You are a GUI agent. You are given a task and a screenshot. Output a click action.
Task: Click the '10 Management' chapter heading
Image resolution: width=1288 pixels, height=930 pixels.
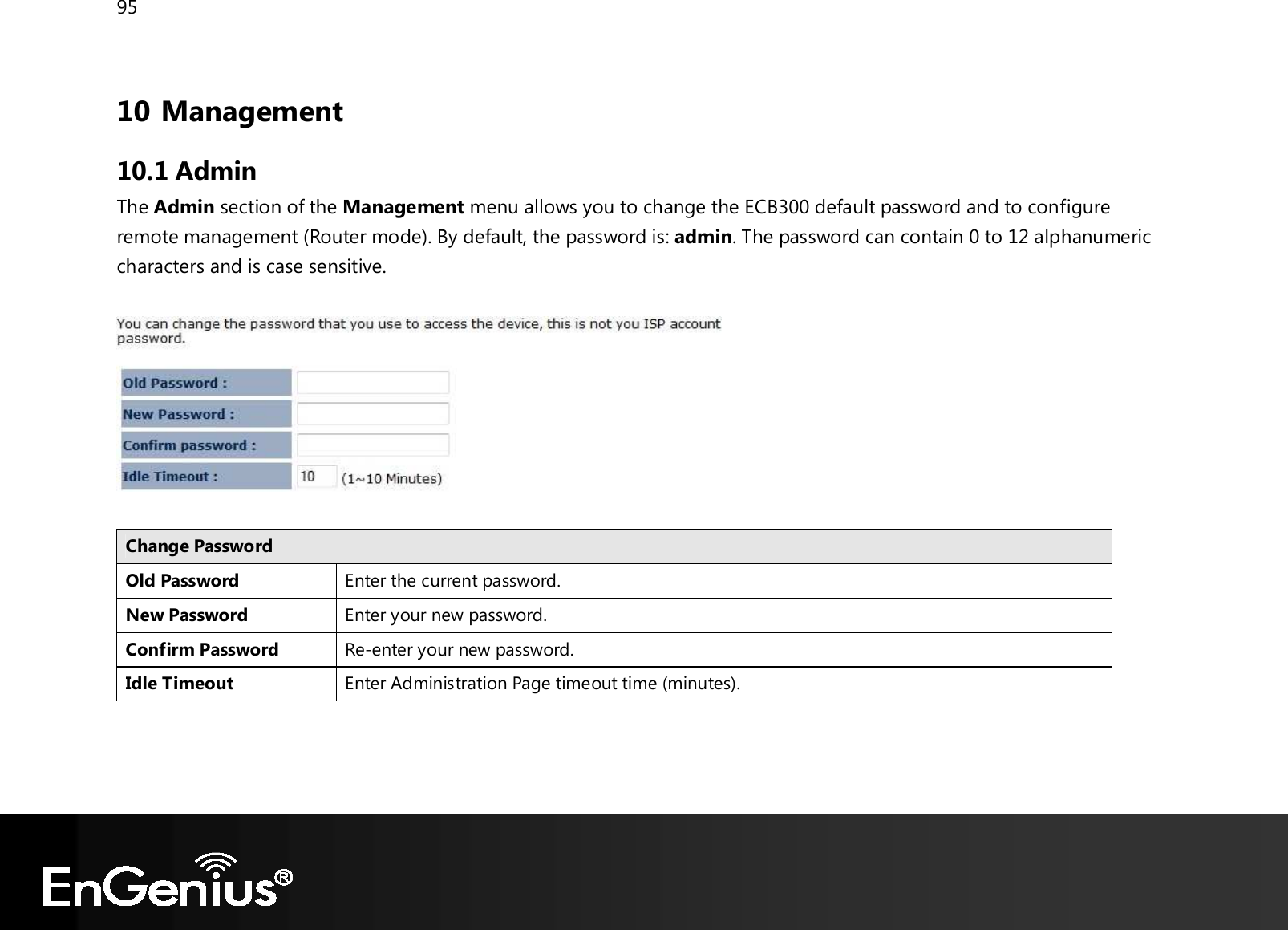230,112
